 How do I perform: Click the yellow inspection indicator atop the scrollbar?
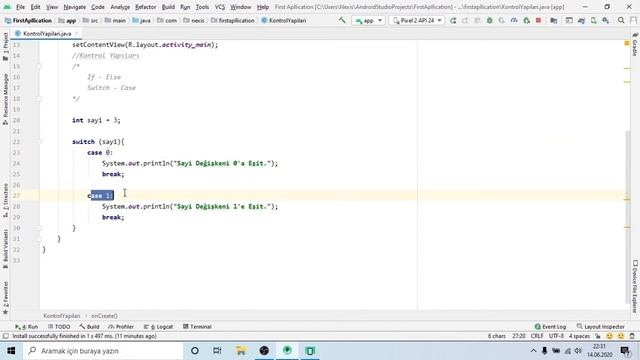[627, 43]
